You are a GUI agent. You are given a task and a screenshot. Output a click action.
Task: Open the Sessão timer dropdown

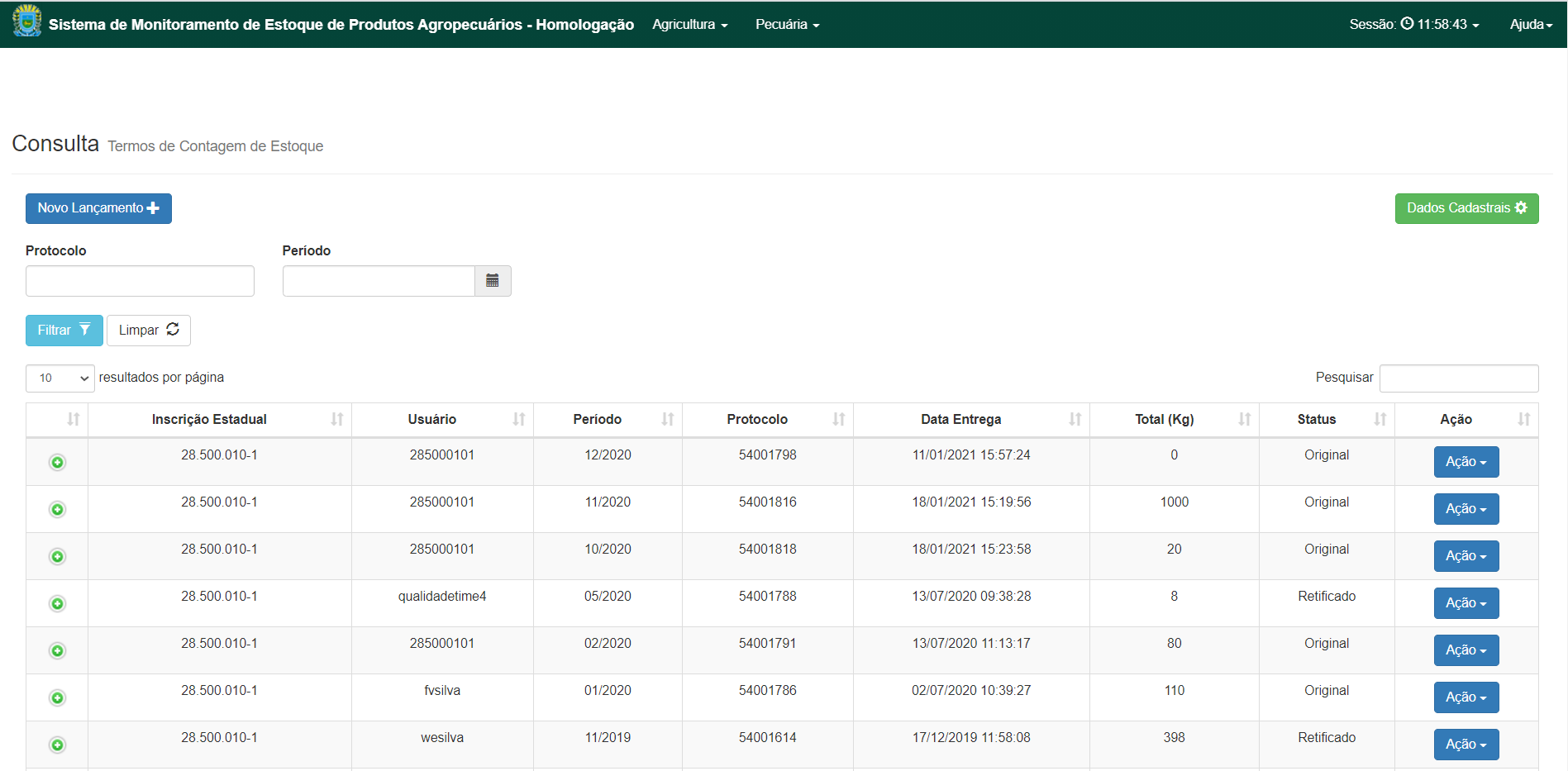pos(1414,24)
